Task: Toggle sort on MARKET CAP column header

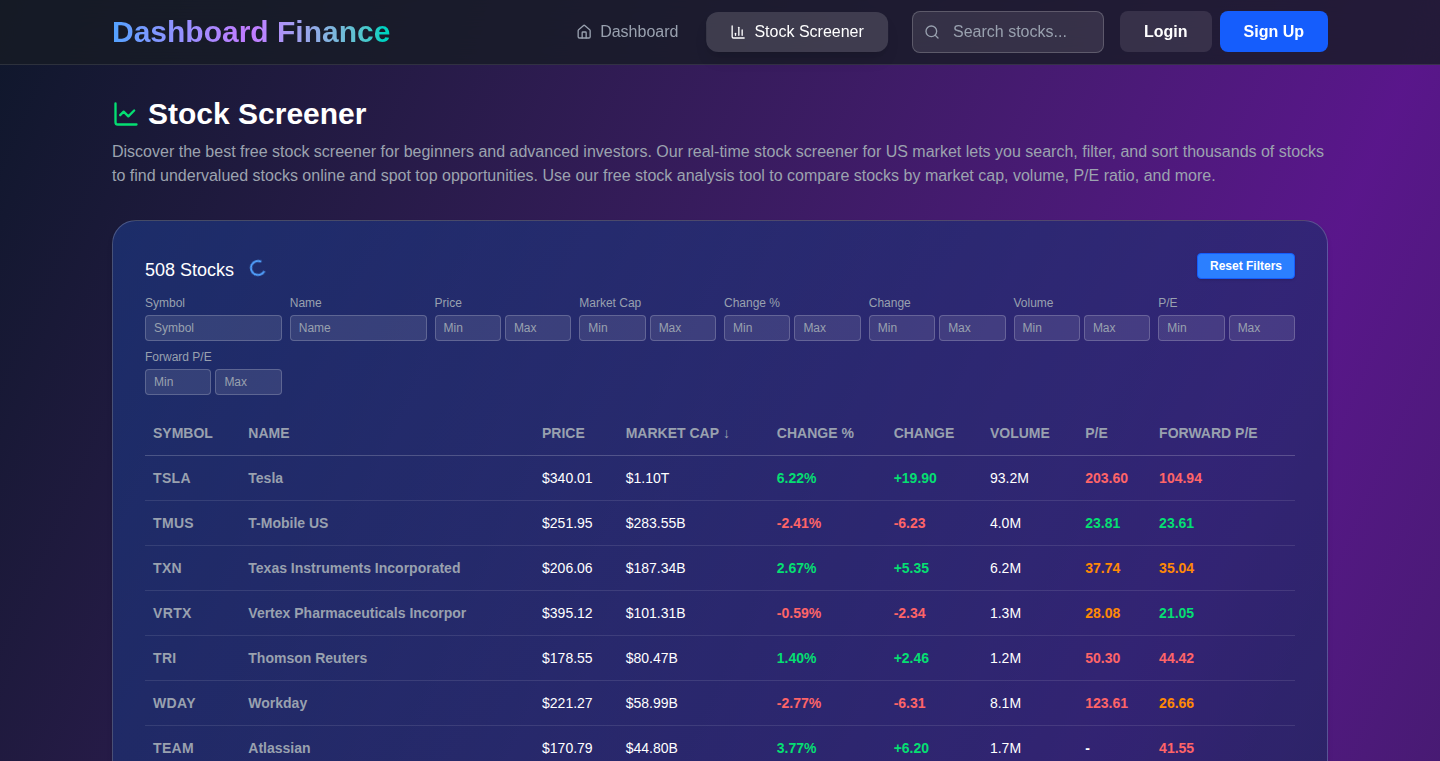Action: (678, 433)
